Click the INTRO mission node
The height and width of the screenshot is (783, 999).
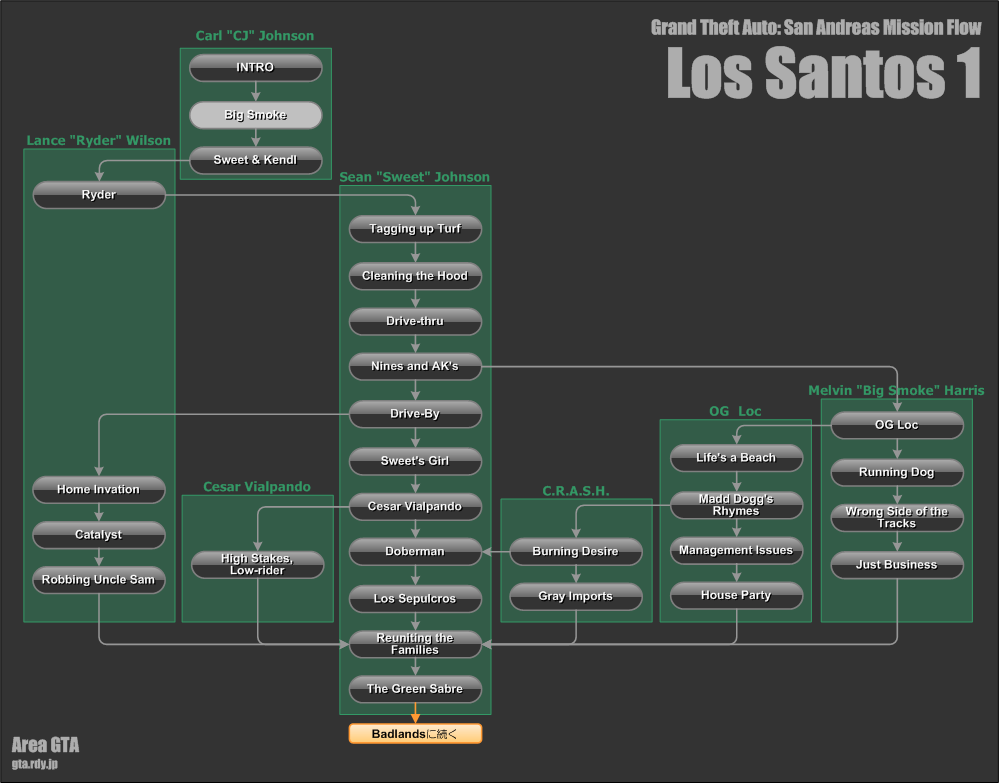[x=255, y=68]
